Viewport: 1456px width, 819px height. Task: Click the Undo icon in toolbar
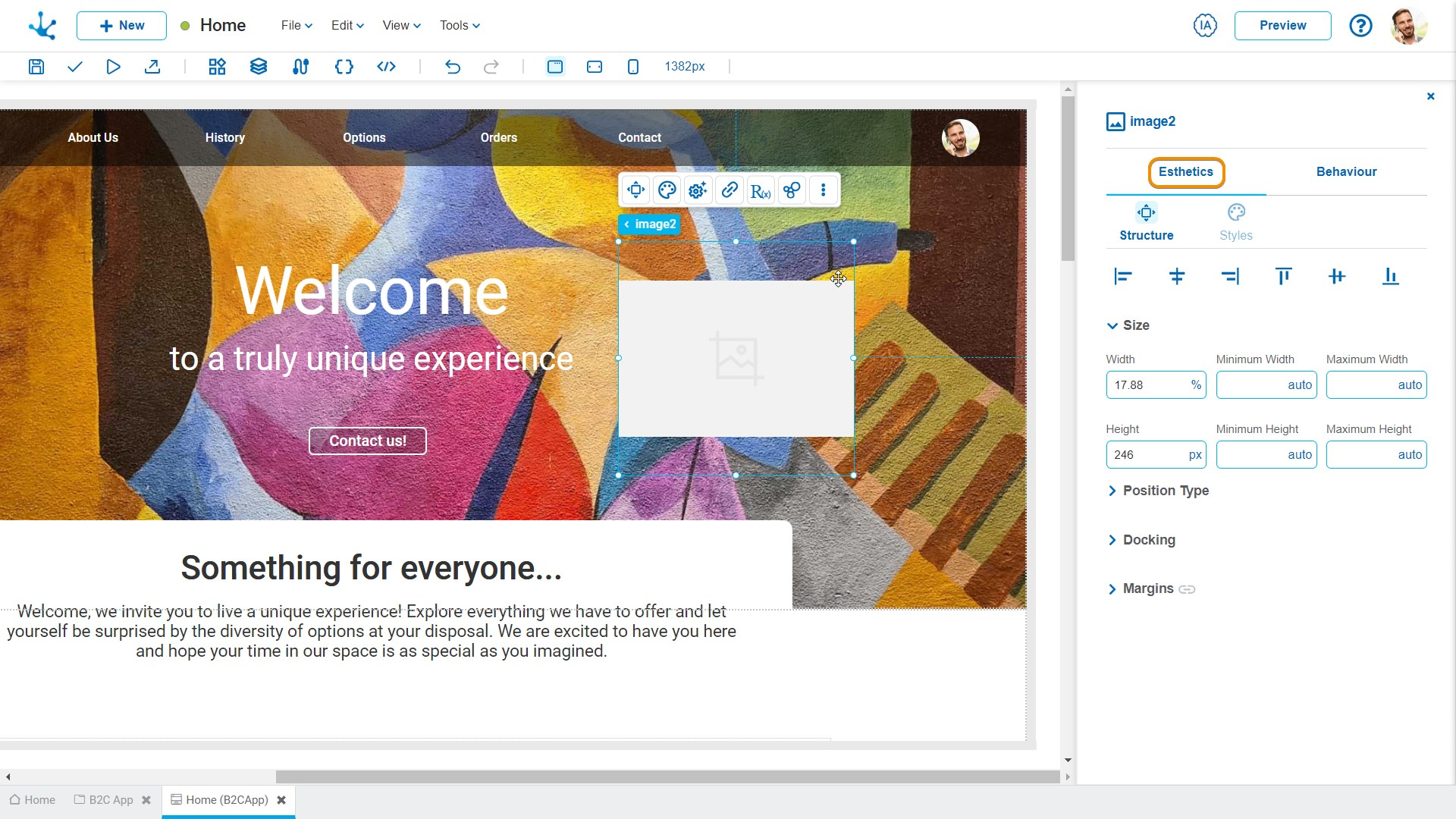coord(452,66)
